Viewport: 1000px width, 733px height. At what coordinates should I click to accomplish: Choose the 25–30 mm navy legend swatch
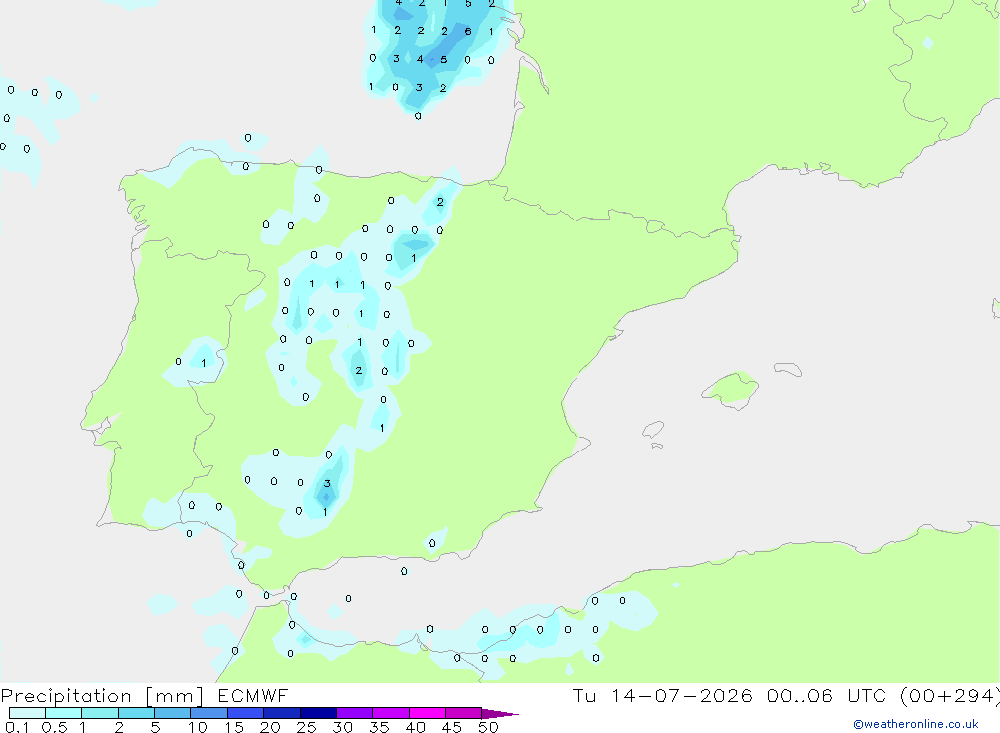(x=318, y=713)
